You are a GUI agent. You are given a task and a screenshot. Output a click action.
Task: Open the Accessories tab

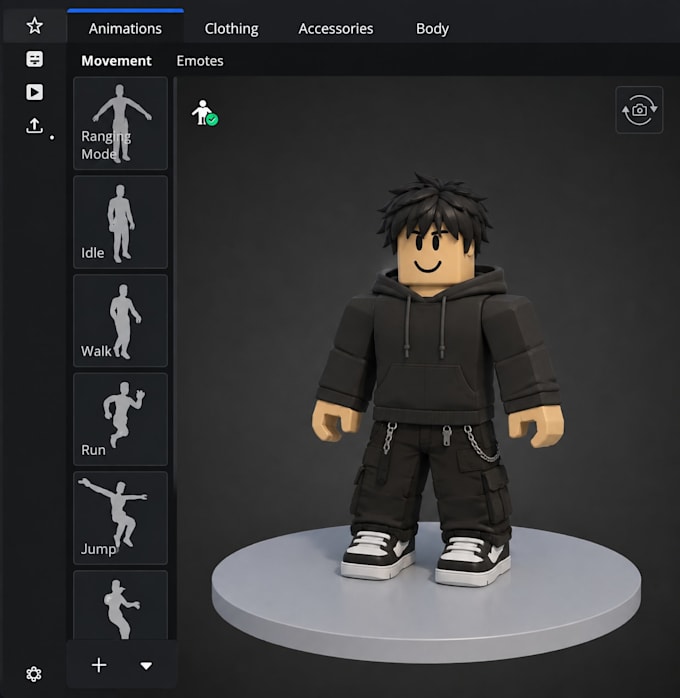[336, 28]
